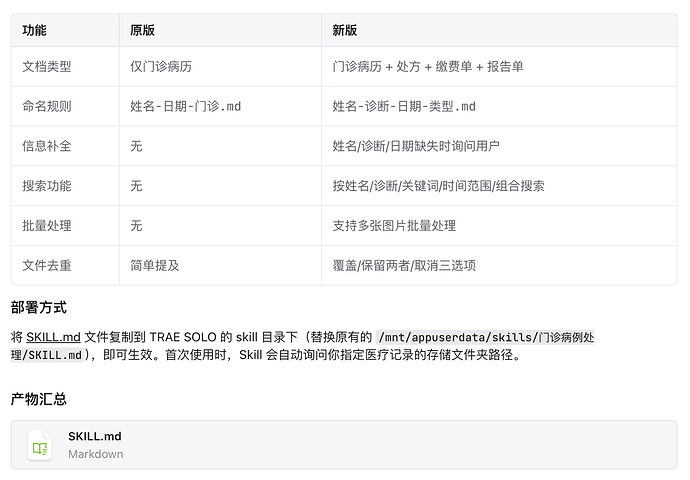Screen dimensions: 690x480
Task: Select the 支持多张图片批量处理 cell
Action: [394, 226]
